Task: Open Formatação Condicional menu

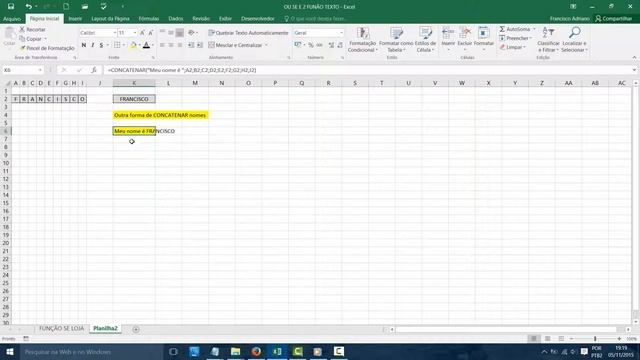Action: 362,40
